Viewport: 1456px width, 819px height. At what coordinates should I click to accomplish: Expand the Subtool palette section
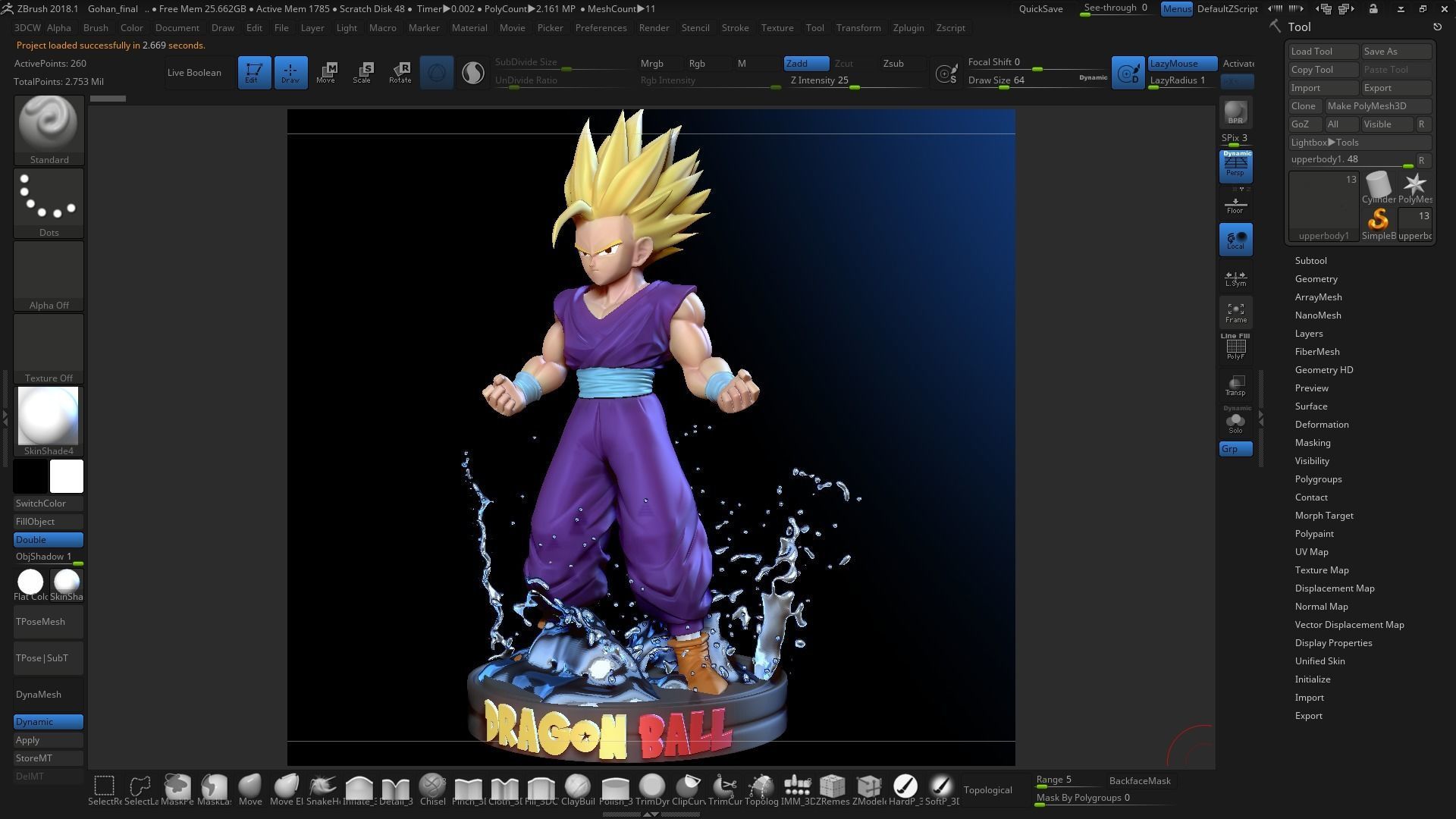coord(1310,261)
